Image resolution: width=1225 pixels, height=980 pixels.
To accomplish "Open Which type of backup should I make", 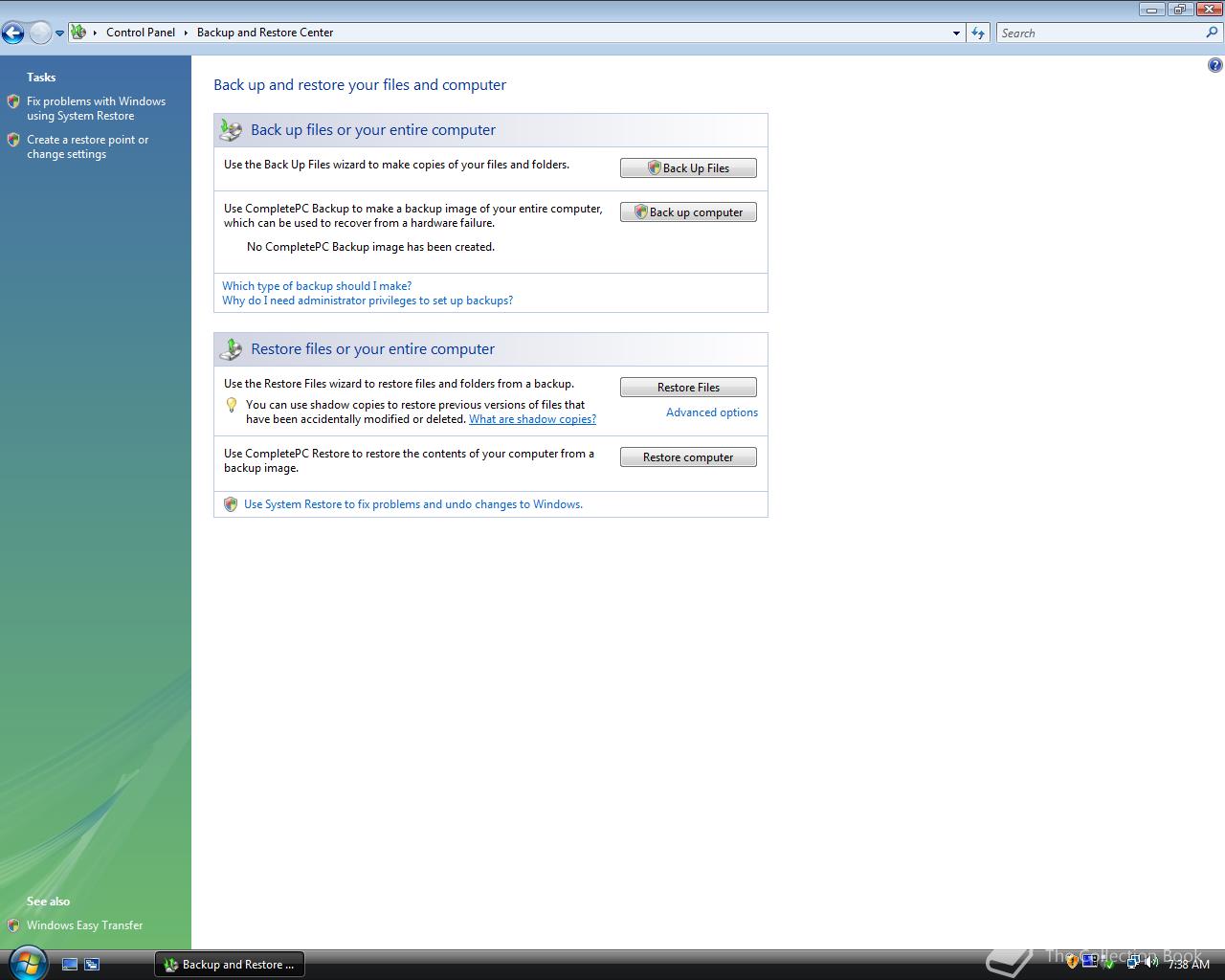I will pyautogui.click(x=317, y=286).
